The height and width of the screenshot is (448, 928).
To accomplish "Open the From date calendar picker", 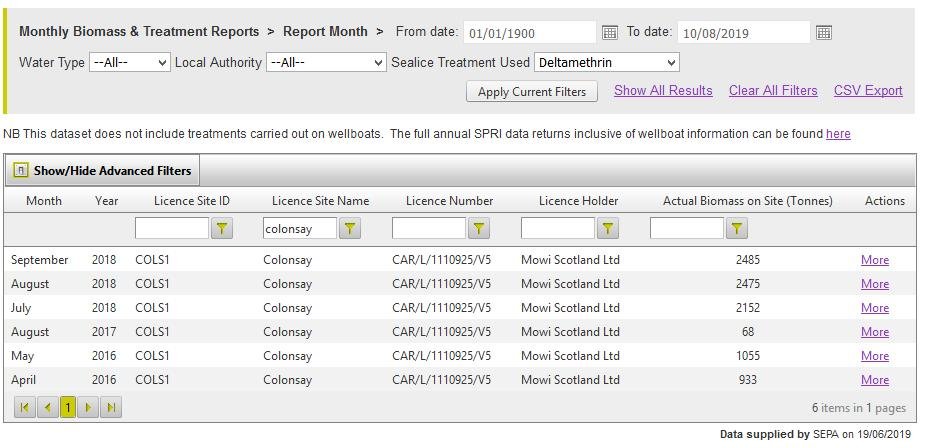I will click(x=610, y=33).
